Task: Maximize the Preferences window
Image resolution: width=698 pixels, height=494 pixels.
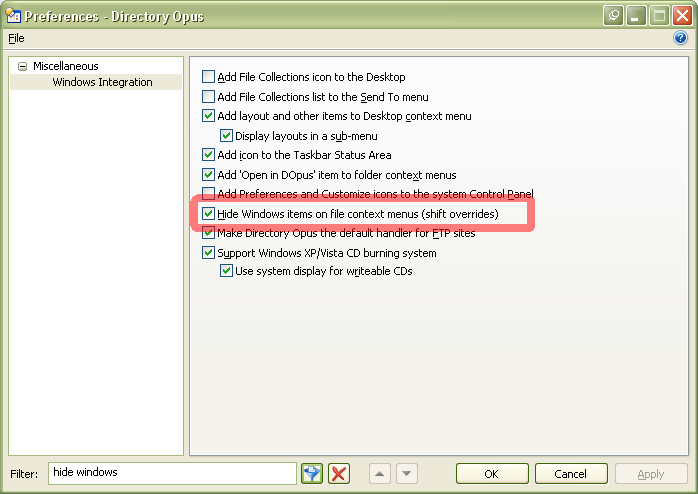Action: point(659,16)
